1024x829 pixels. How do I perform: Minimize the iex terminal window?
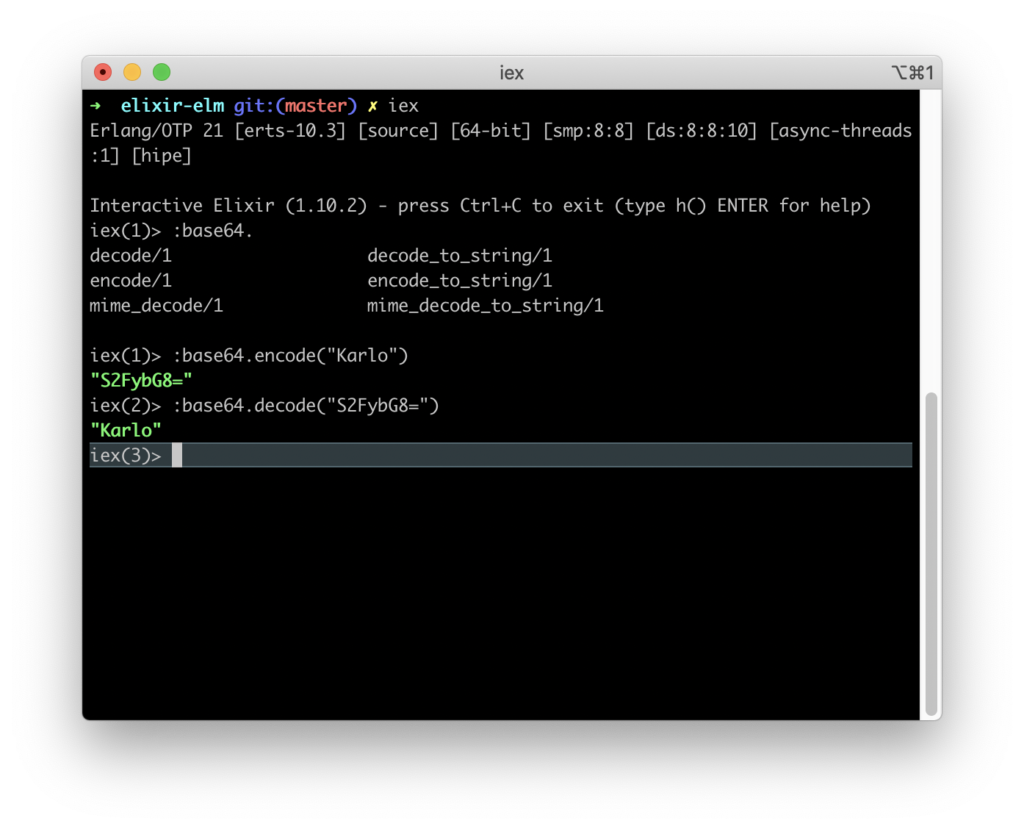(132, 72)
